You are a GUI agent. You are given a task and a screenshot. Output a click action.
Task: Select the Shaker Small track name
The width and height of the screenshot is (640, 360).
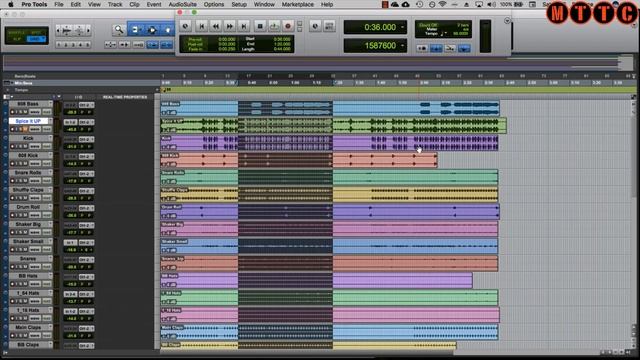coord(28,241)
